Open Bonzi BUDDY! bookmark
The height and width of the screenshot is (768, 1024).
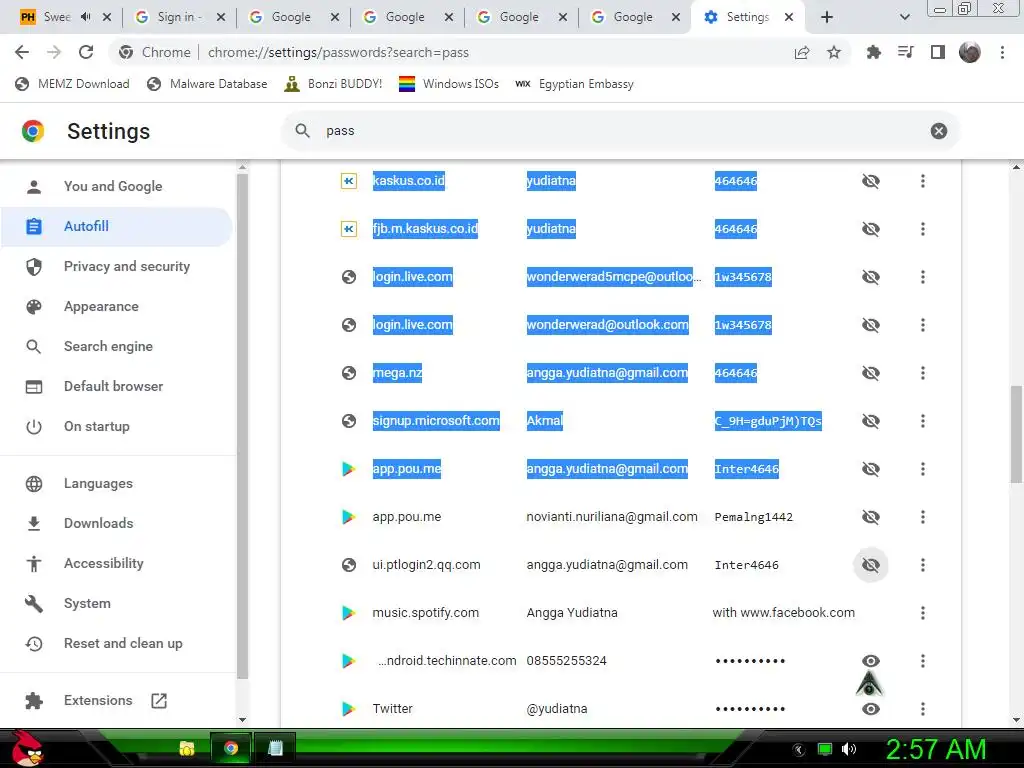click(333, 84)
